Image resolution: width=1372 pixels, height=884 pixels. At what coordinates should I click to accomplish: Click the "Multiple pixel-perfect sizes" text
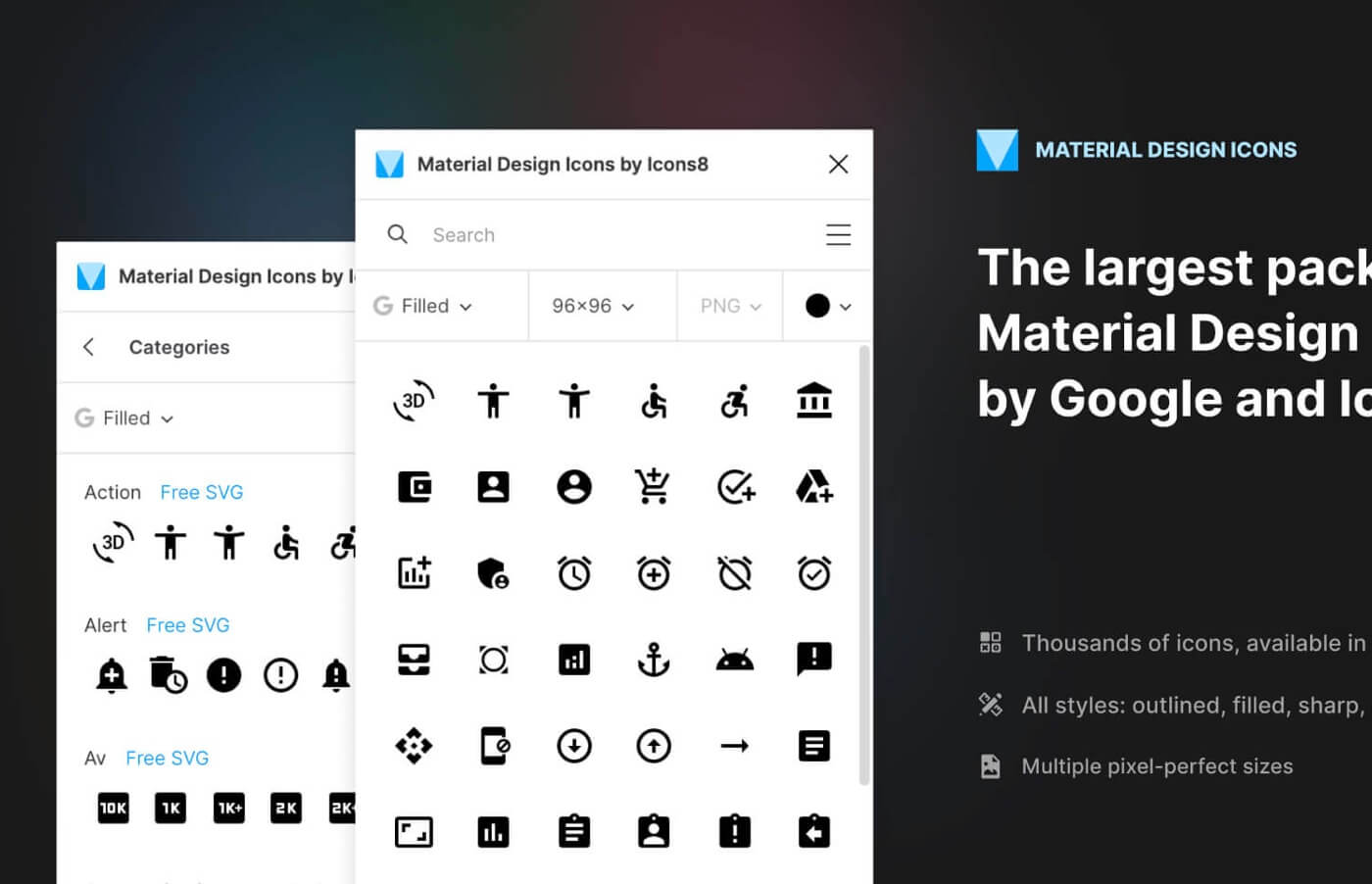[1157, 766]
